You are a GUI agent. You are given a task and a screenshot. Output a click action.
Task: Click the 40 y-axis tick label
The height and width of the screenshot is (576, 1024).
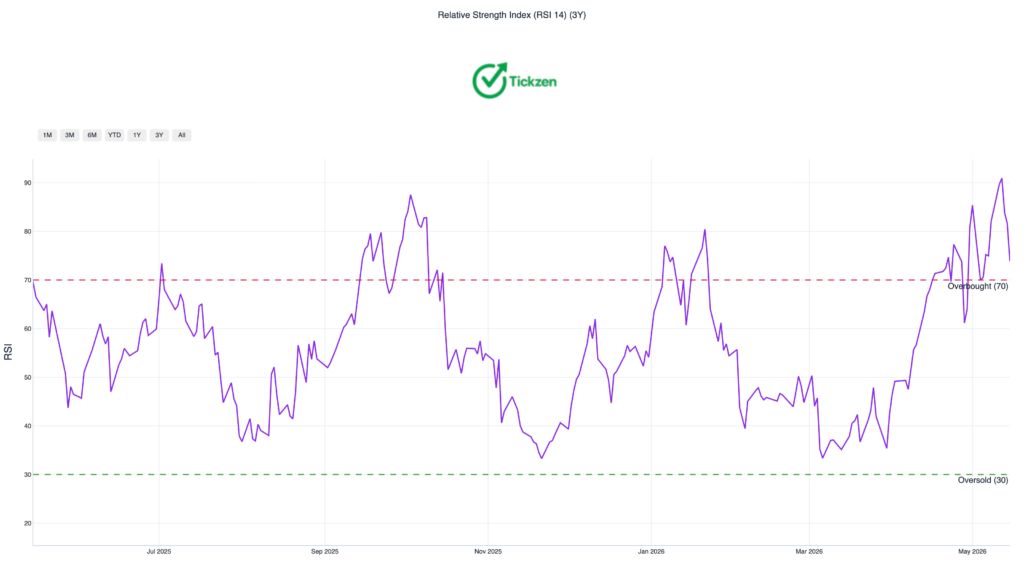(27, 426)
